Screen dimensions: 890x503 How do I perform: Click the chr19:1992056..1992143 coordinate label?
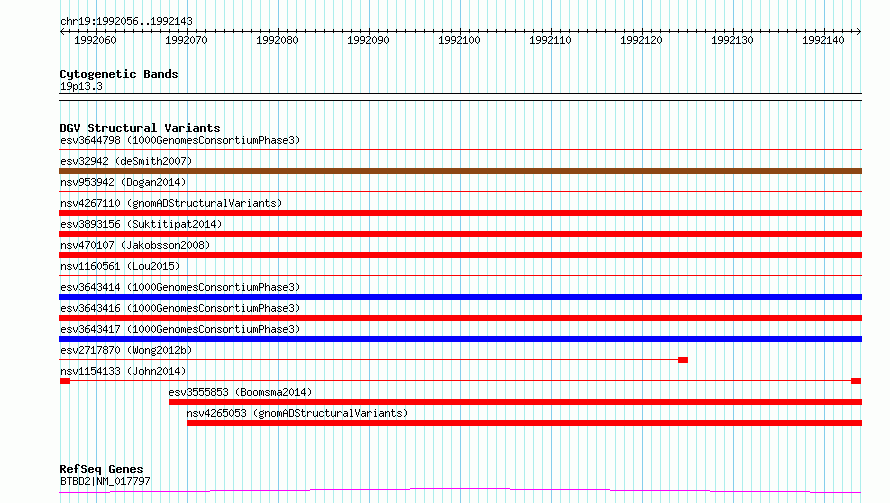click(x=127, y=21)
